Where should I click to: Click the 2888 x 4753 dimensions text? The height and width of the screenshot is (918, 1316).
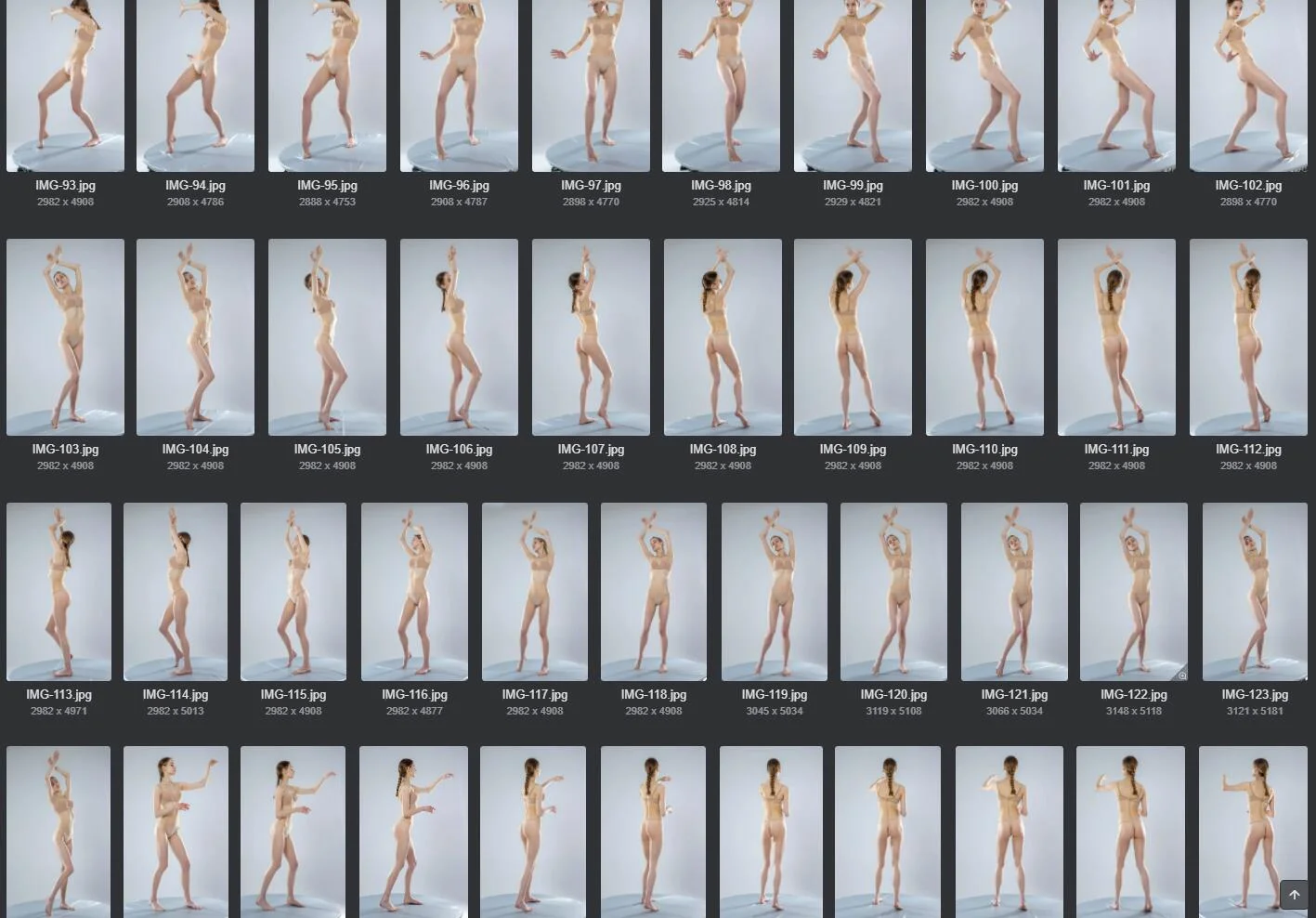click(327, 202)
